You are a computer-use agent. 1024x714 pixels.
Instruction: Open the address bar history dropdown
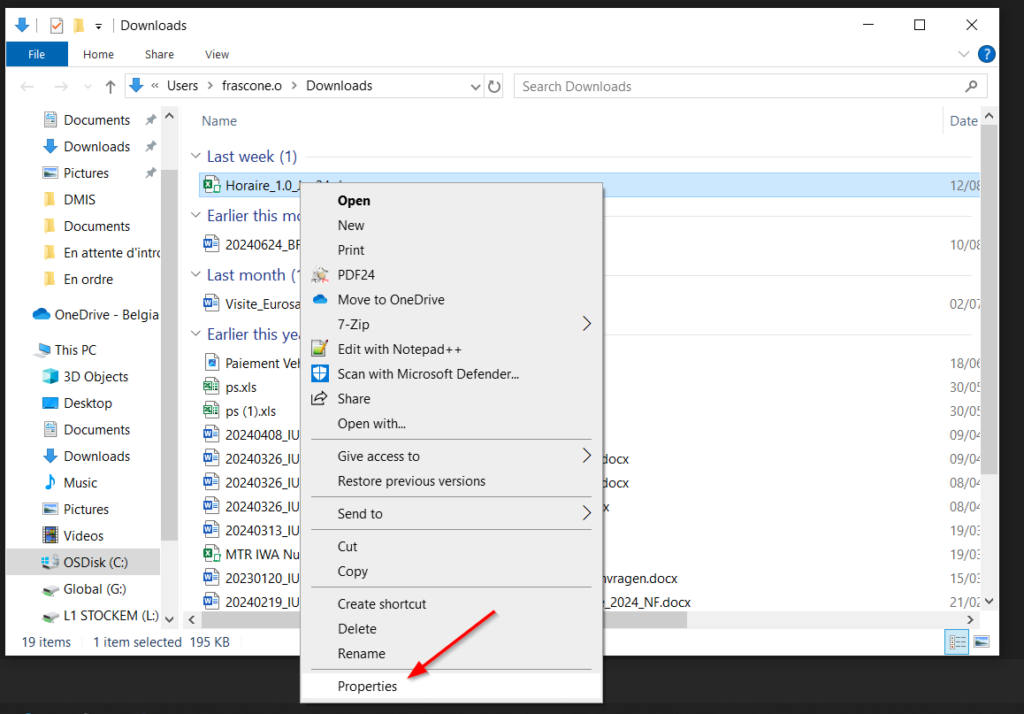click(472, 86)
